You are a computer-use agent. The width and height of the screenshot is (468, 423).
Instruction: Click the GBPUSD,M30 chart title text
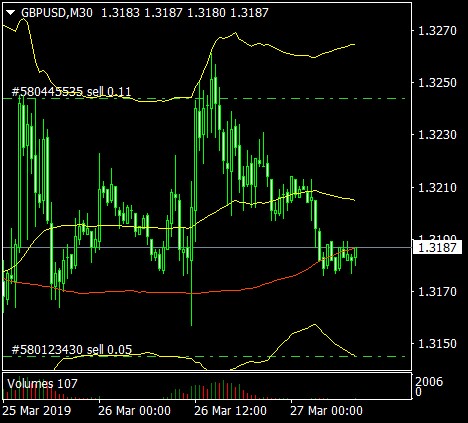57,13
